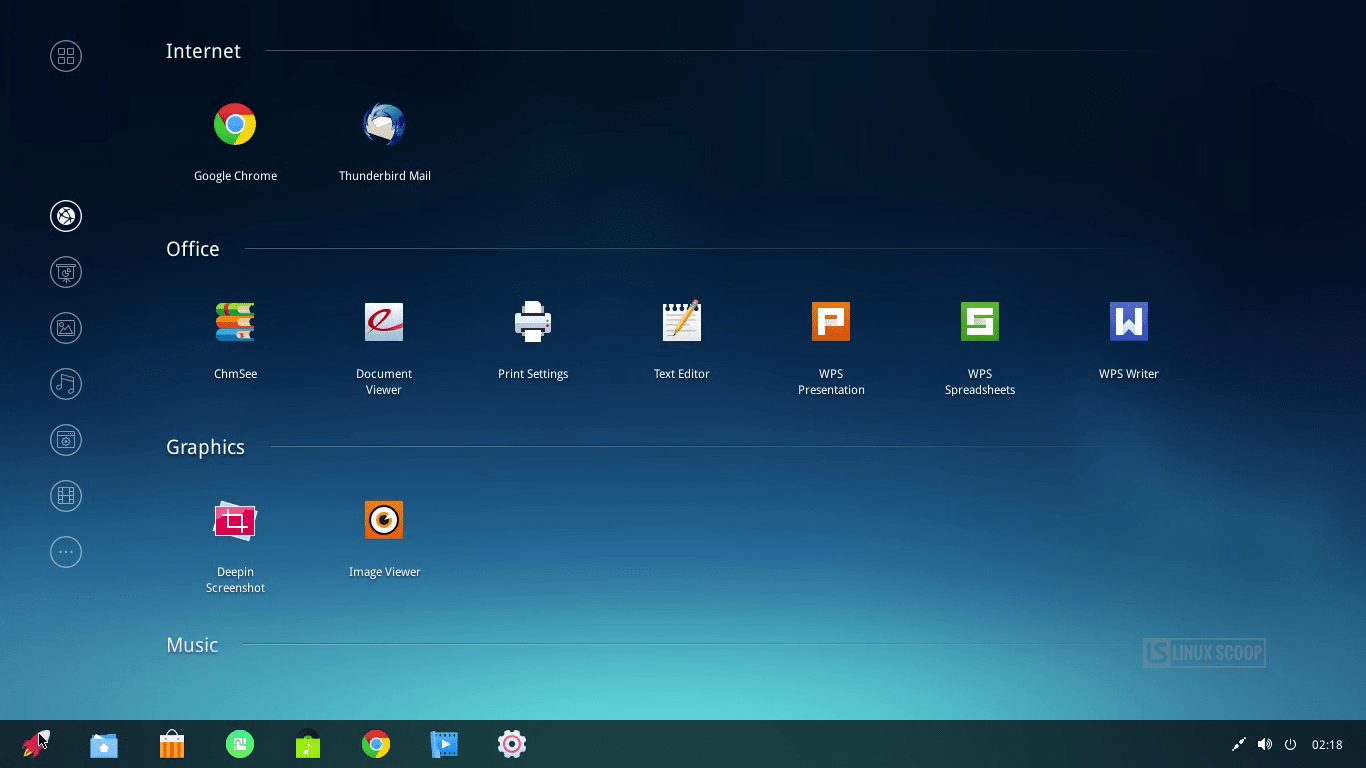Click the power button in system tray
1366x768 pixels.
click(1290, 744)
